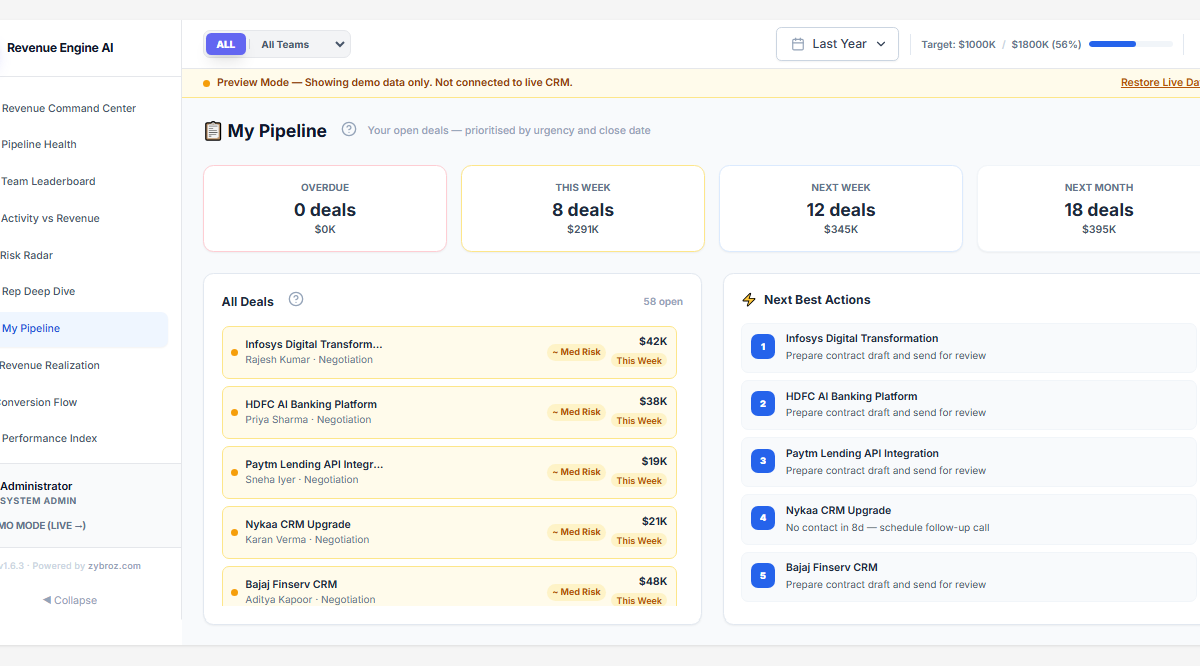This screenshot has width=1200, height=666.
Task: Open the Next Month 18 deals card
Action: point(1089,208)
